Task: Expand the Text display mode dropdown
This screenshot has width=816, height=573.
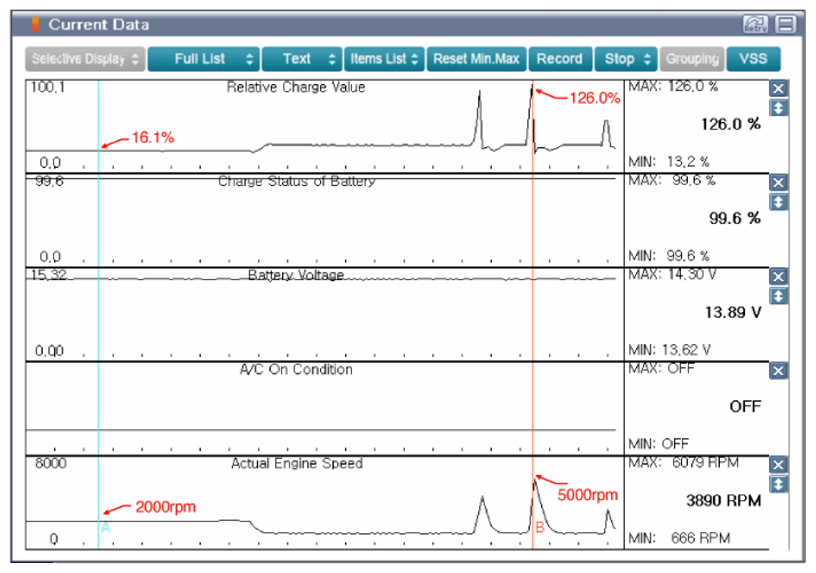Action: tap(301, 59)
